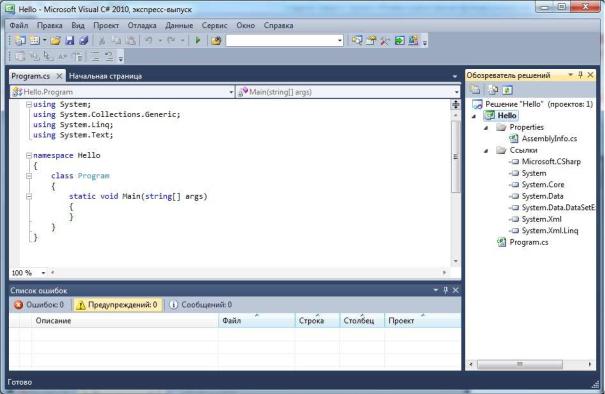Click Properties icon in Solution Explorer toolbar
The image size is (605, 394).
pos(475,90)
